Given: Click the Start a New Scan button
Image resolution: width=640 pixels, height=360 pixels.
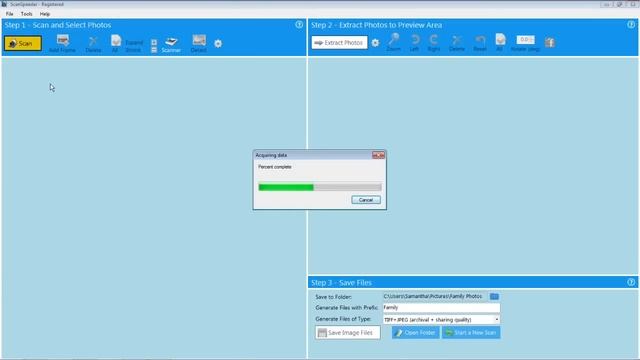Looking at the screenshot, I should coord(471,333).
